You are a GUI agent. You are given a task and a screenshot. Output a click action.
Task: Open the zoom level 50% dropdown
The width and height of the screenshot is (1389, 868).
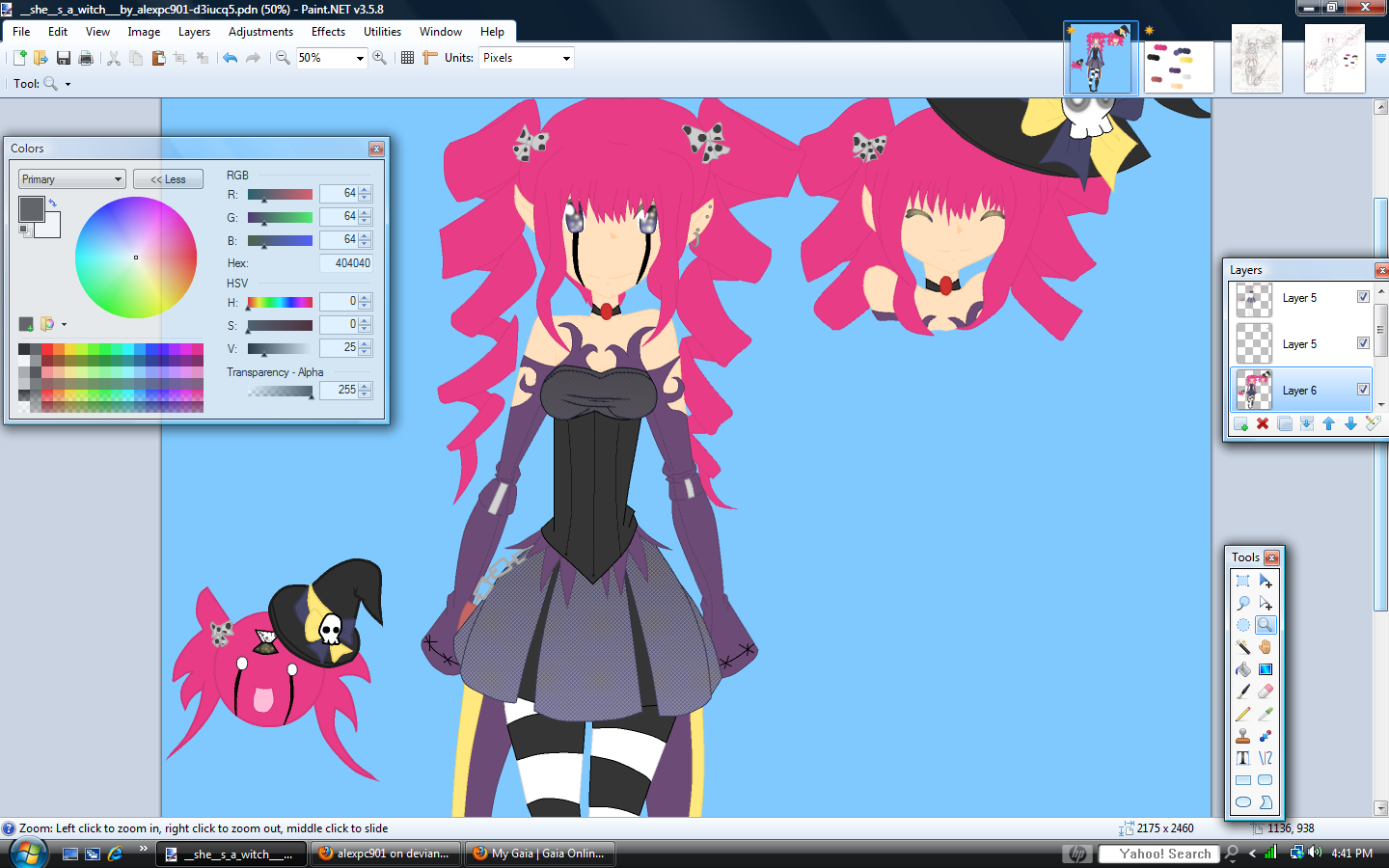(360, 58)
